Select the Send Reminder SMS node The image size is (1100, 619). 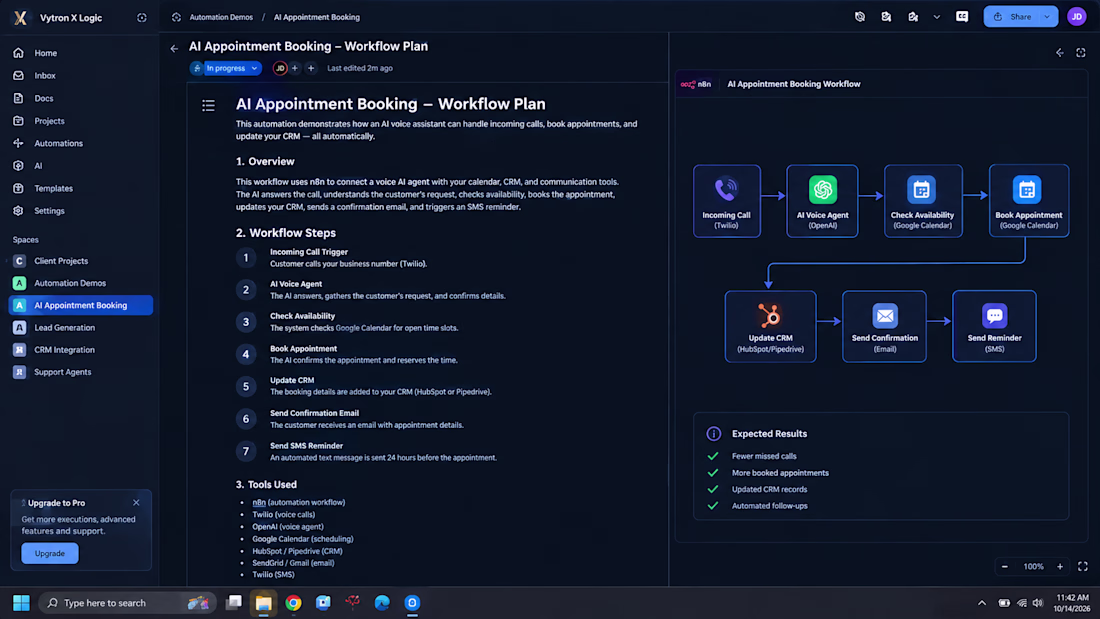(x=994, y=326)
